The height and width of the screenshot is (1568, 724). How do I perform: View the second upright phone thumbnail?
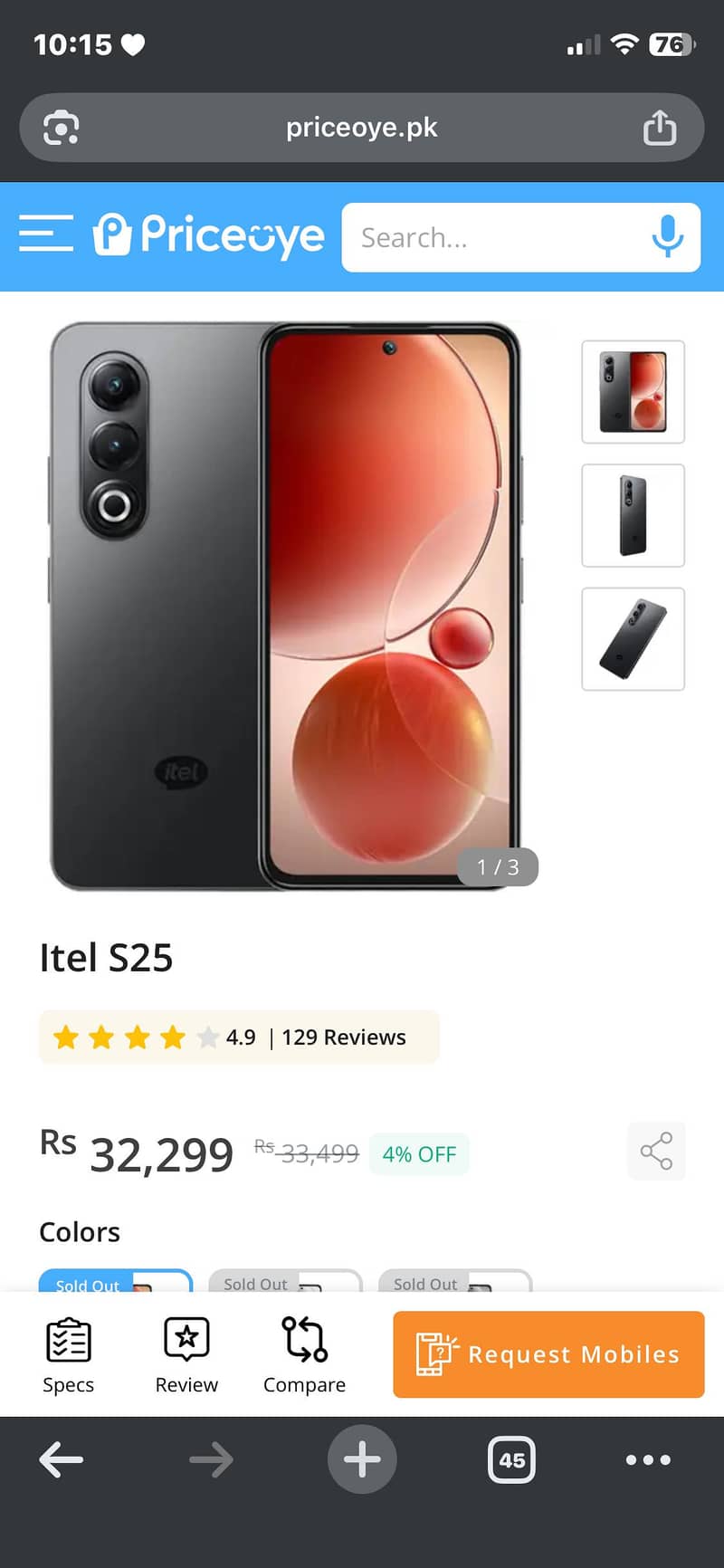[x=633, y=515]
